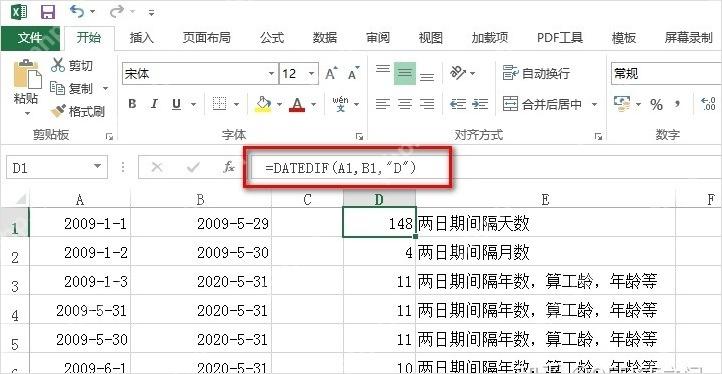722x374 pixels.
Task: Switch to the 加载项 tab
Action: (x=490, y=38)
